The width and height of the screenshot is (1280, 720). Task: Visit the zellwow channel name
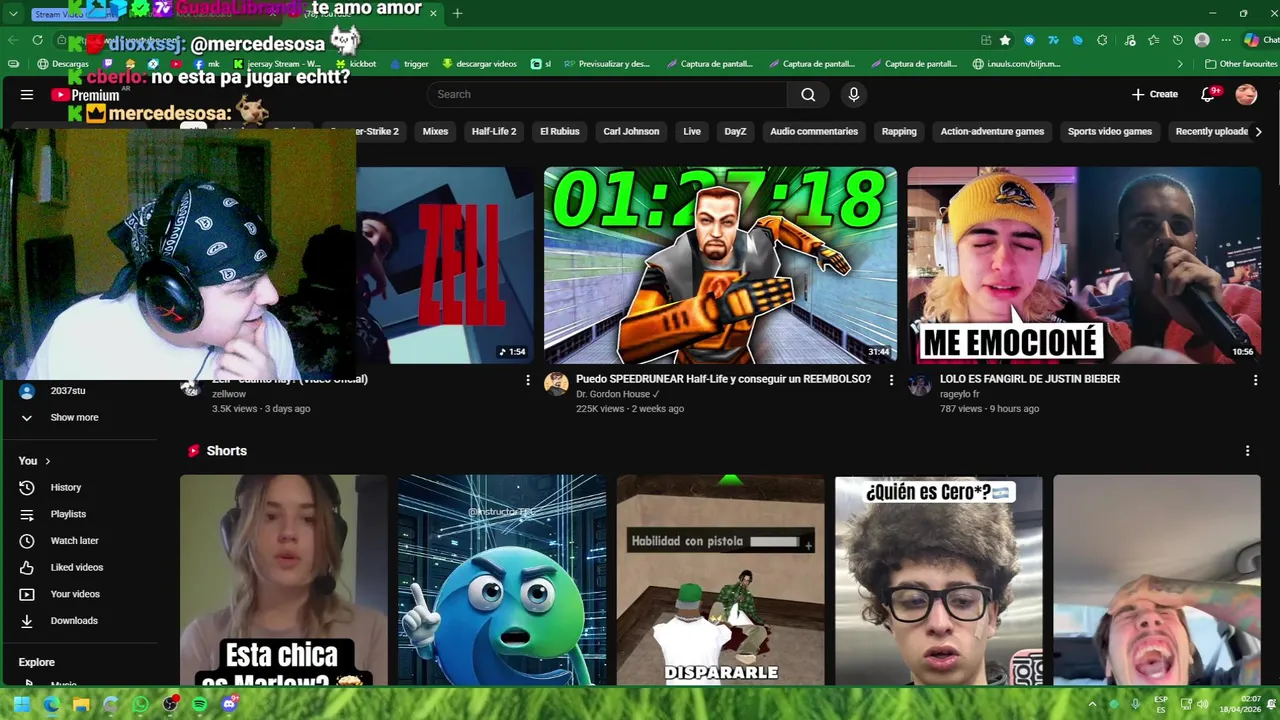point(229,394)
